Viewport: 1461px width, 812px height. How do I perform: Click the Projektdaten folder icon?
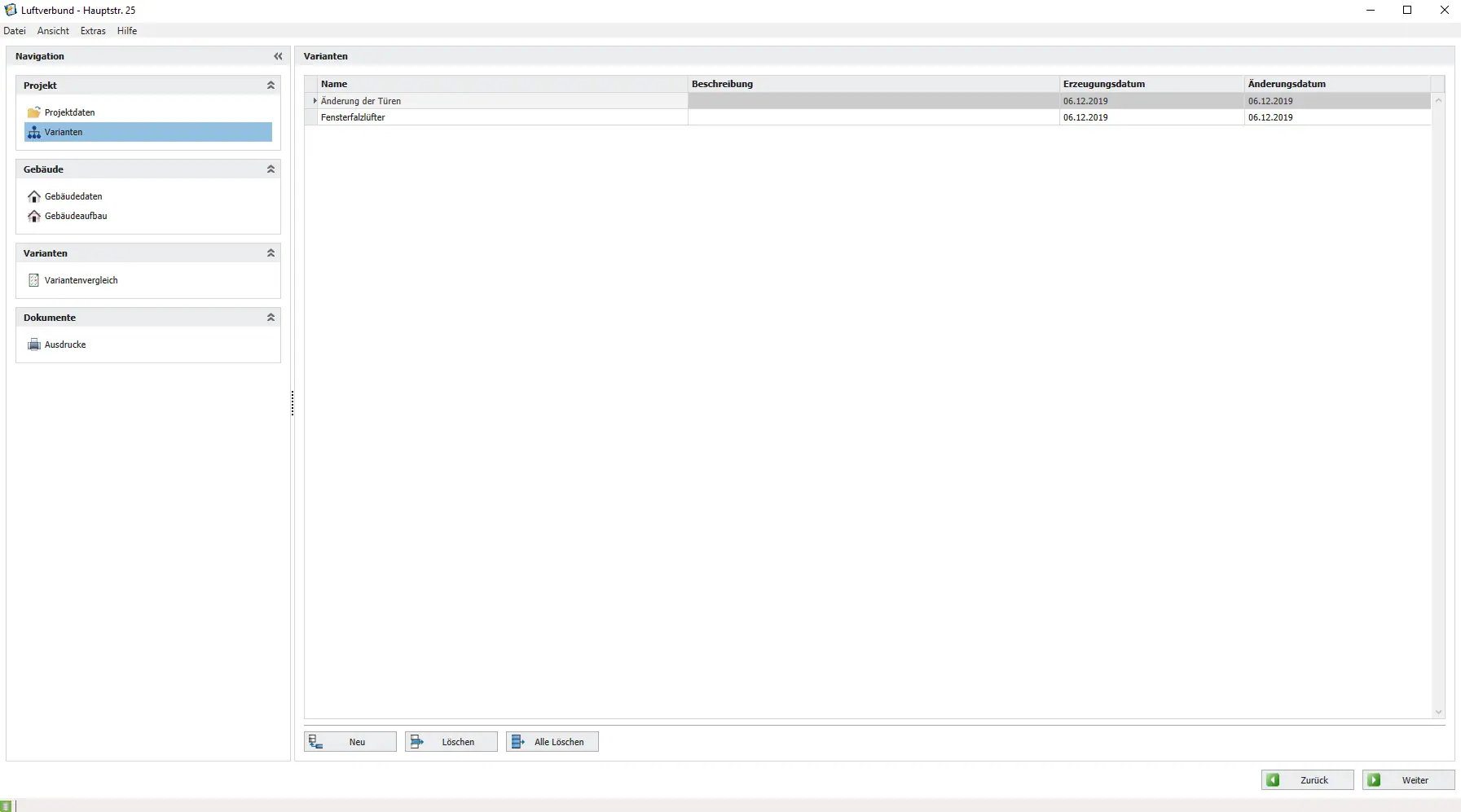click(x=33, y=112)
